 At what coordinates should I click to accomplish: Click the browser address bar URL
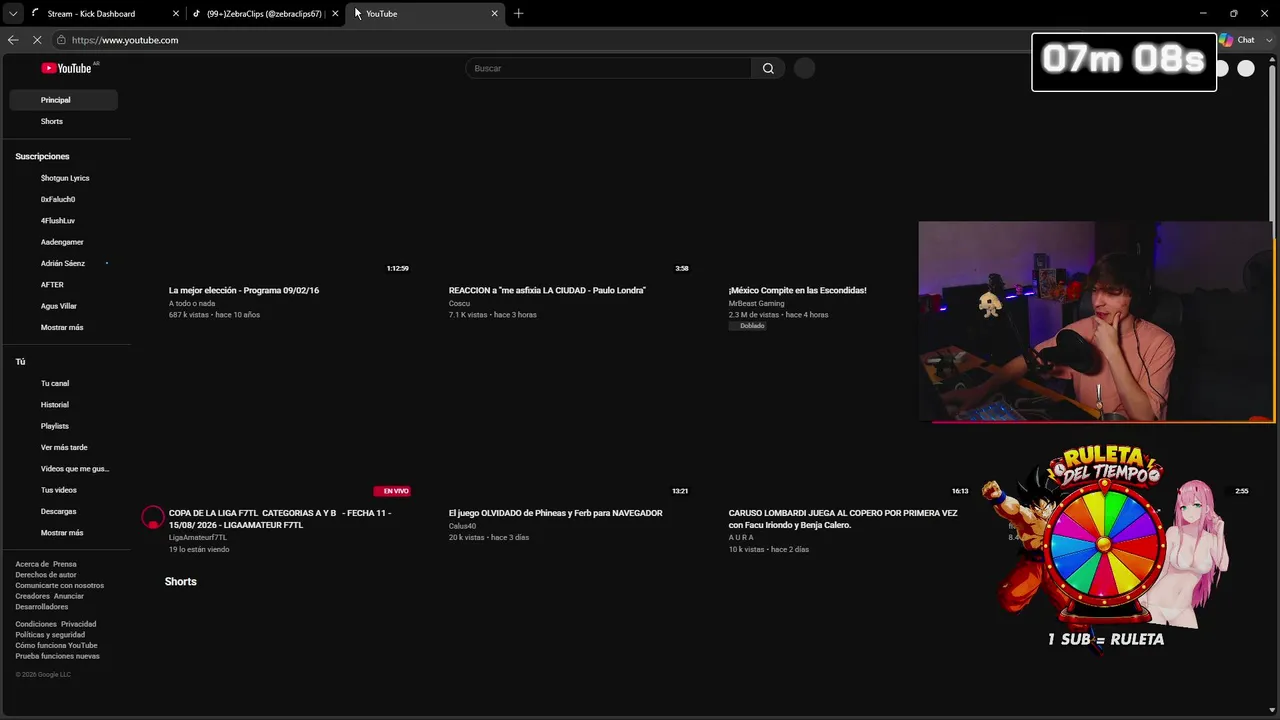pyautogui.click(x=125, y=40)
